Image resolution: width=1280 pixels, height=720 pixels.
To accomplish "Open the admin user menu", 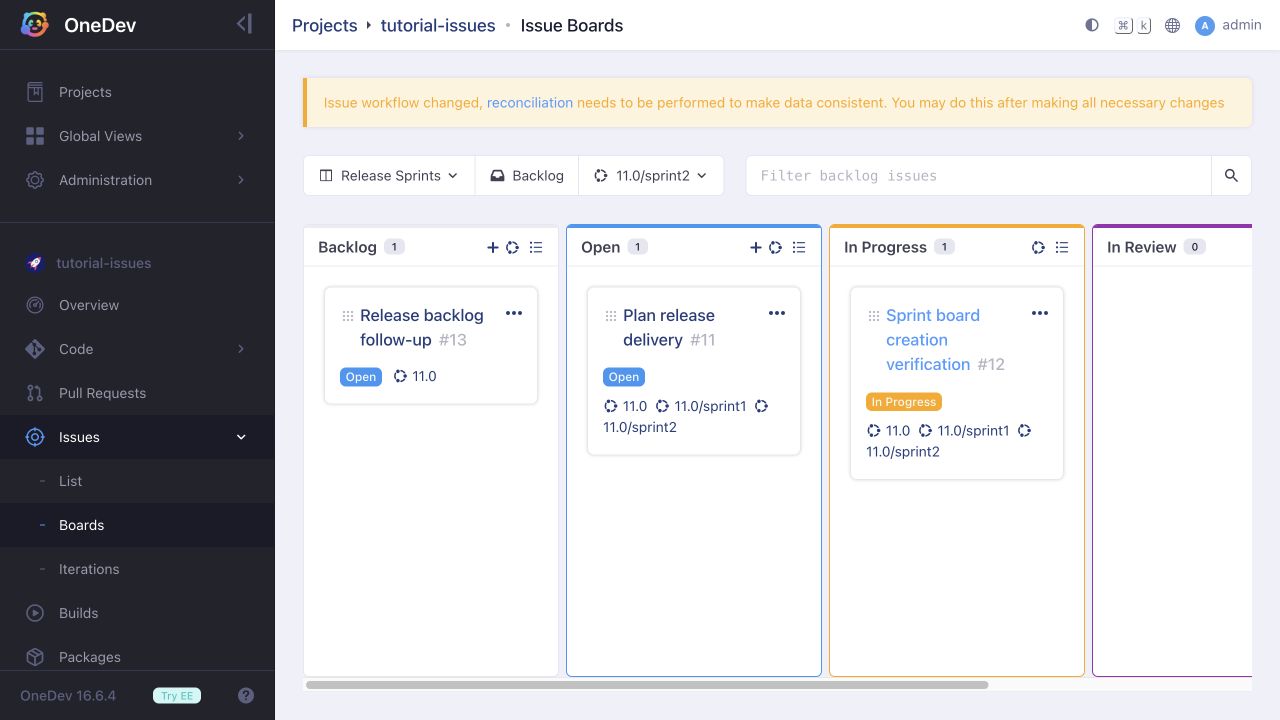I will [1229, 25].
